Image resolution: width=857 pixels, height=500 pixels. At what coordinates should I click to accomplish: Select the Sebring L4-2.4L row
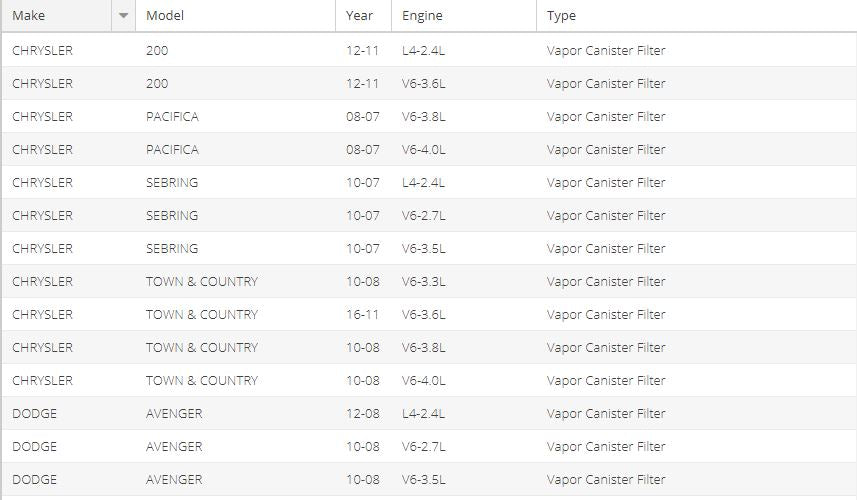coord(428,182)
